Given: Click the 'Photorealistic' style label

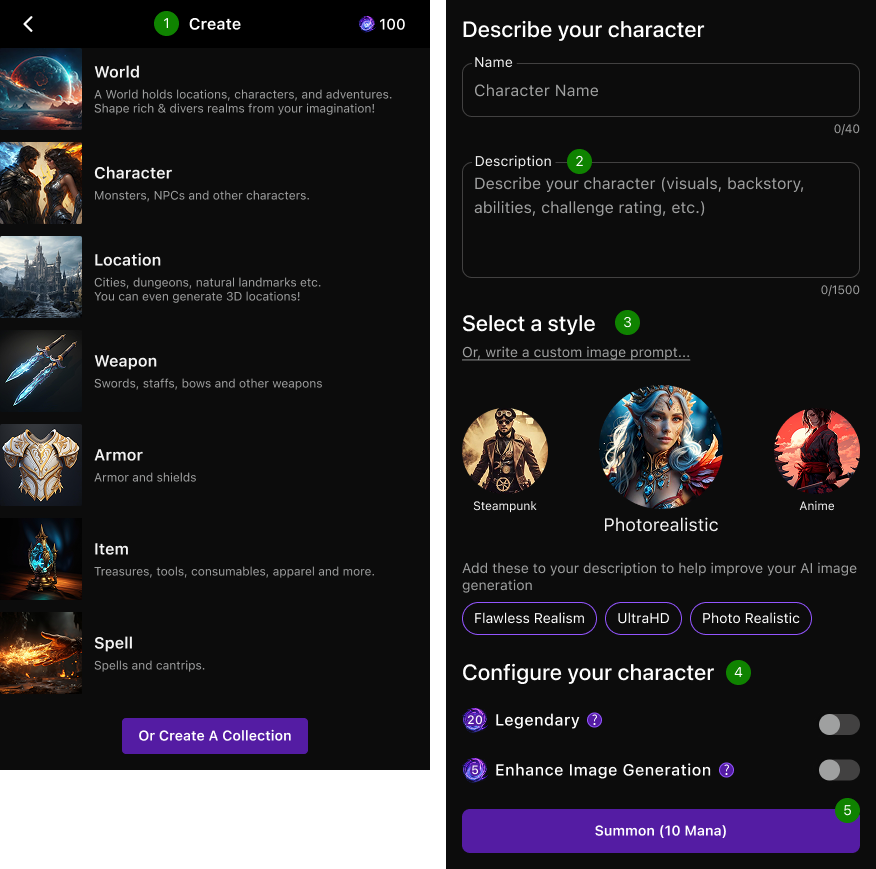Looking at the screenshot, I should (660, 525).
